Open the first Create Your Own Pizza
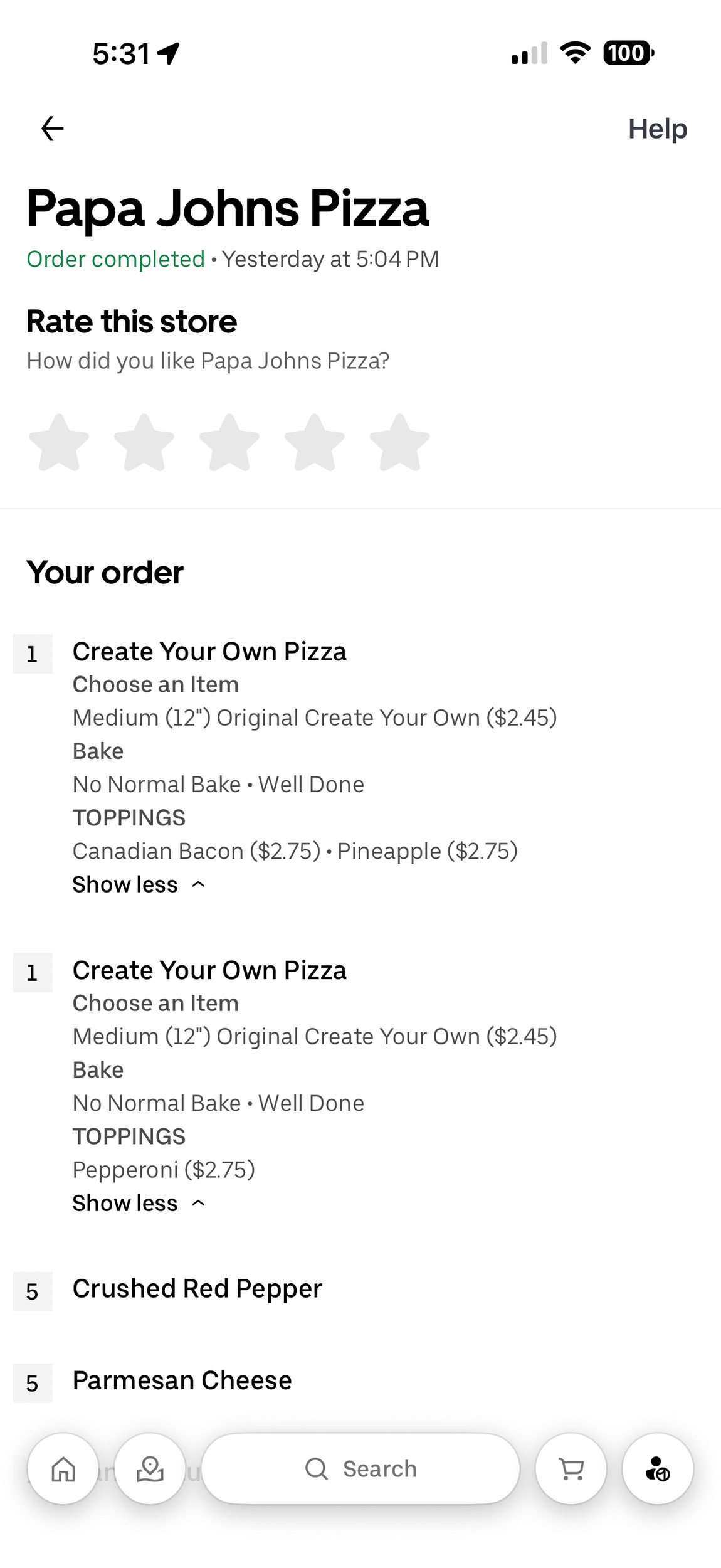Viewport: 721px width, 1568px height. tap(209, 652)
